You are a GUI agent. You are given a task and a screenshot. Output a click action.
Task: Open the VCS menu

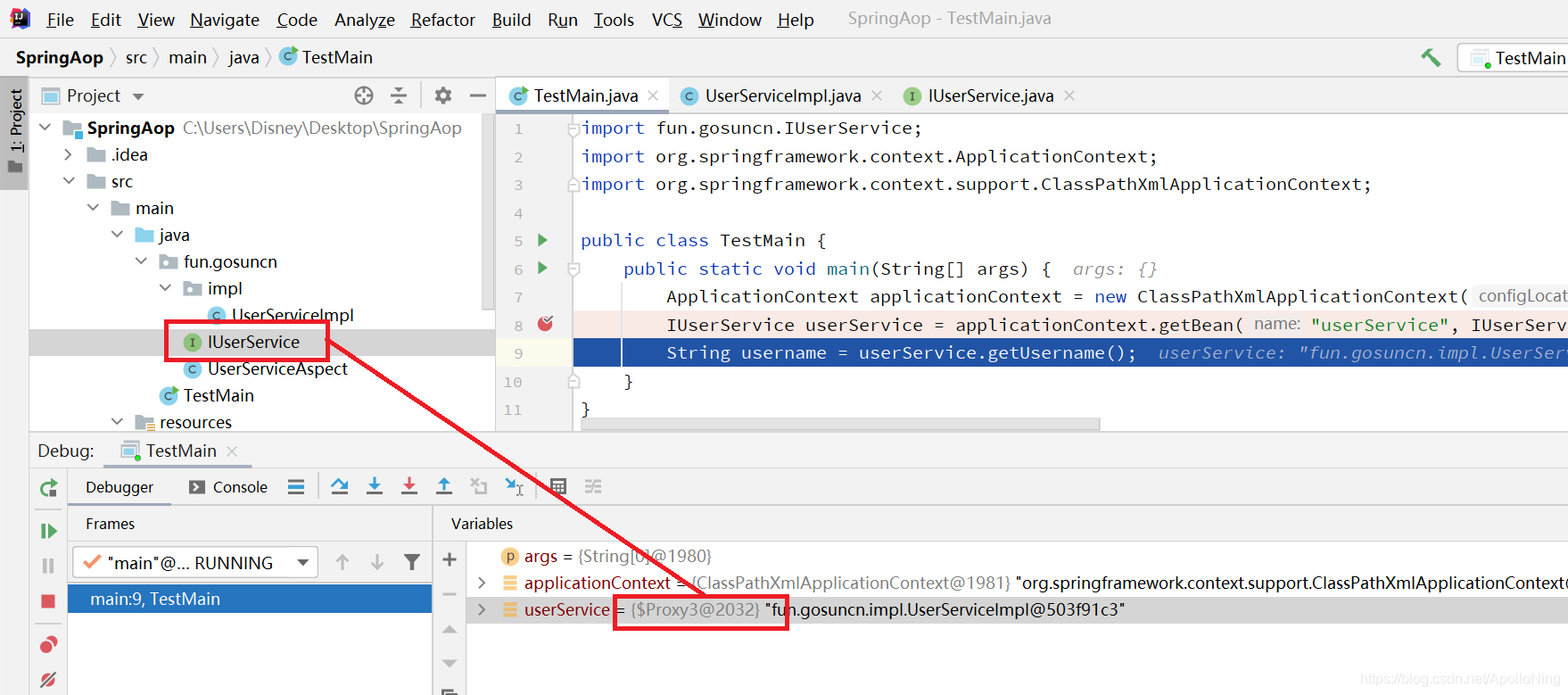(666, 20)
